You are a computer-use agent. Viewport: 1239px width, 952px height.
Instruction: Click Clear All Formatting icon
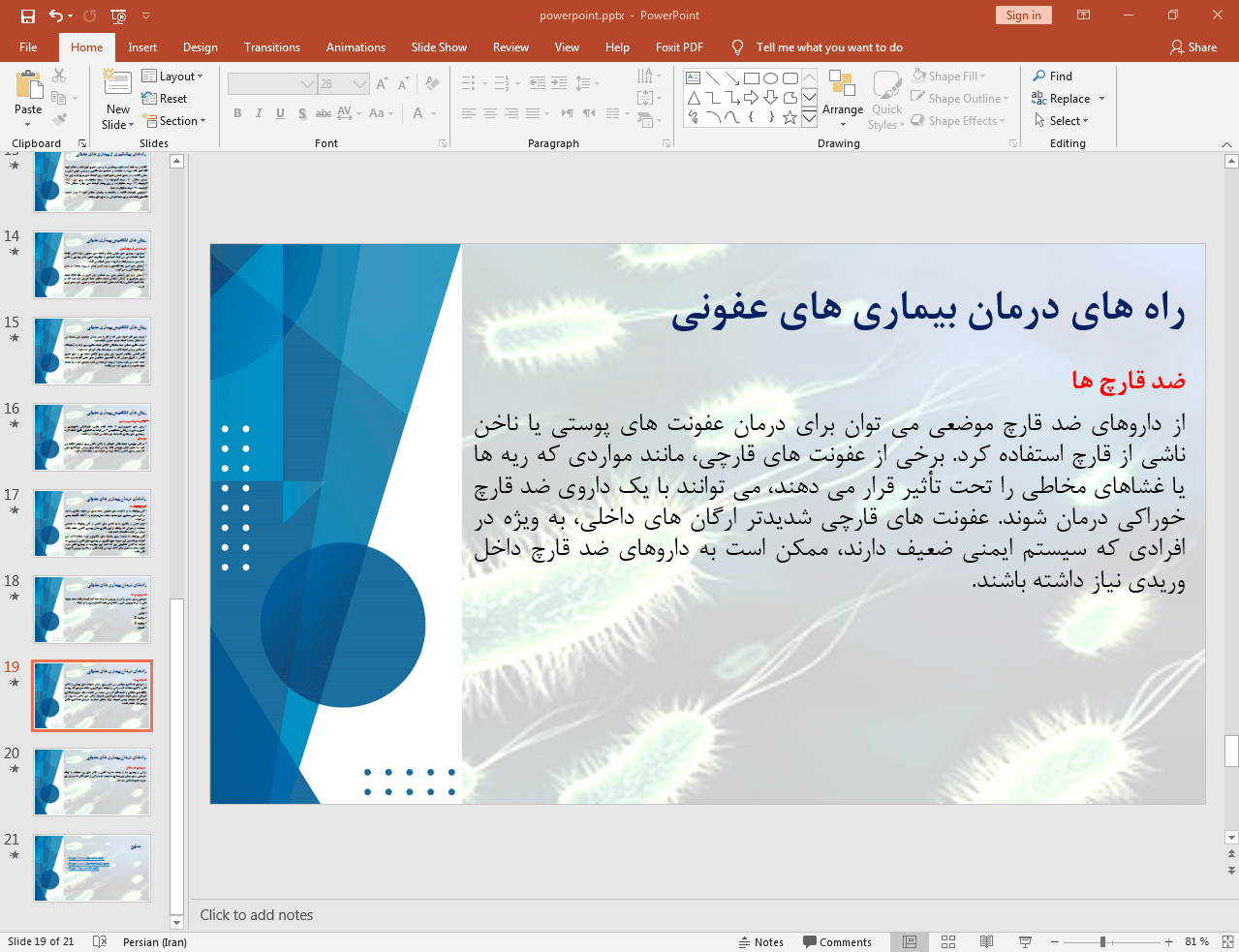tap(432, 84)
